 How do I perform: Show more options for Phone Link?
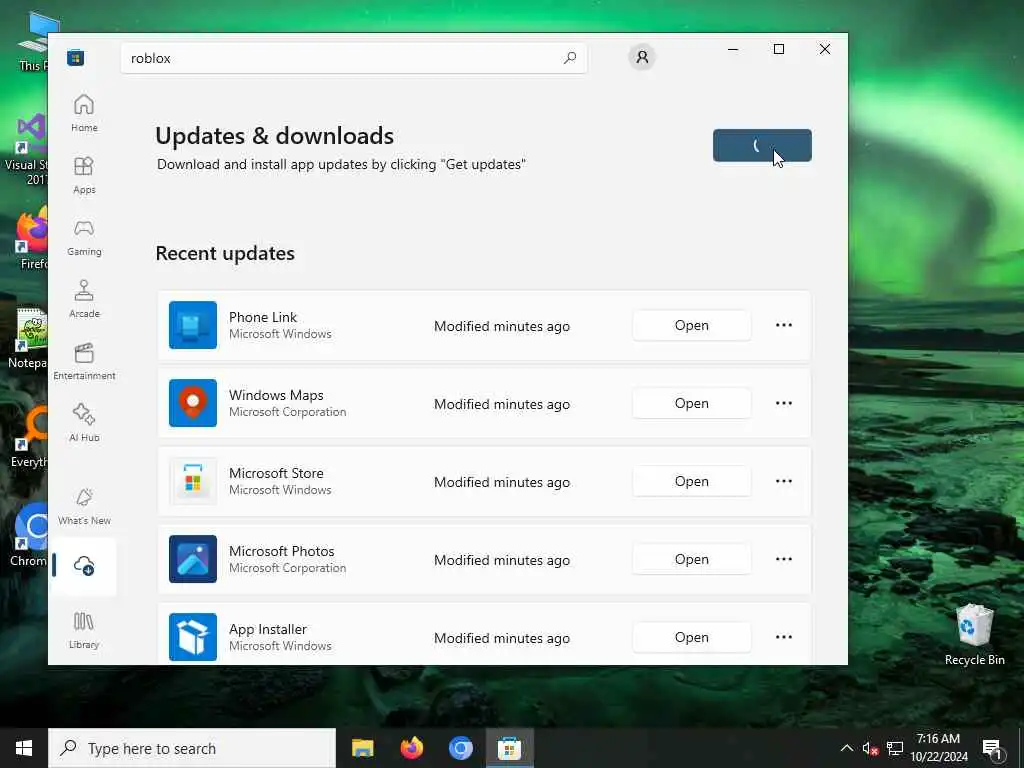(784, 325)
